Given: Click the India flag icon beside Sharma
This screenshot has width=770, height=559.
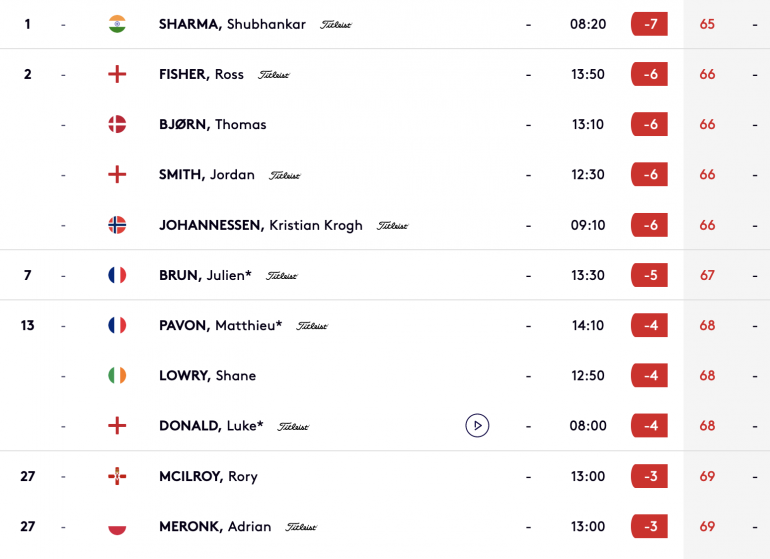Looking at the screenshot, I should point(117,24).
